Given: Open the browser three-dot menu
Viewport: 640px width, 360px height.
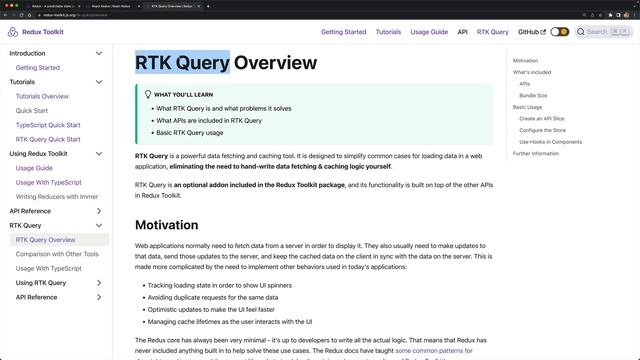Looking at the screenshot, I should point(635,15).
